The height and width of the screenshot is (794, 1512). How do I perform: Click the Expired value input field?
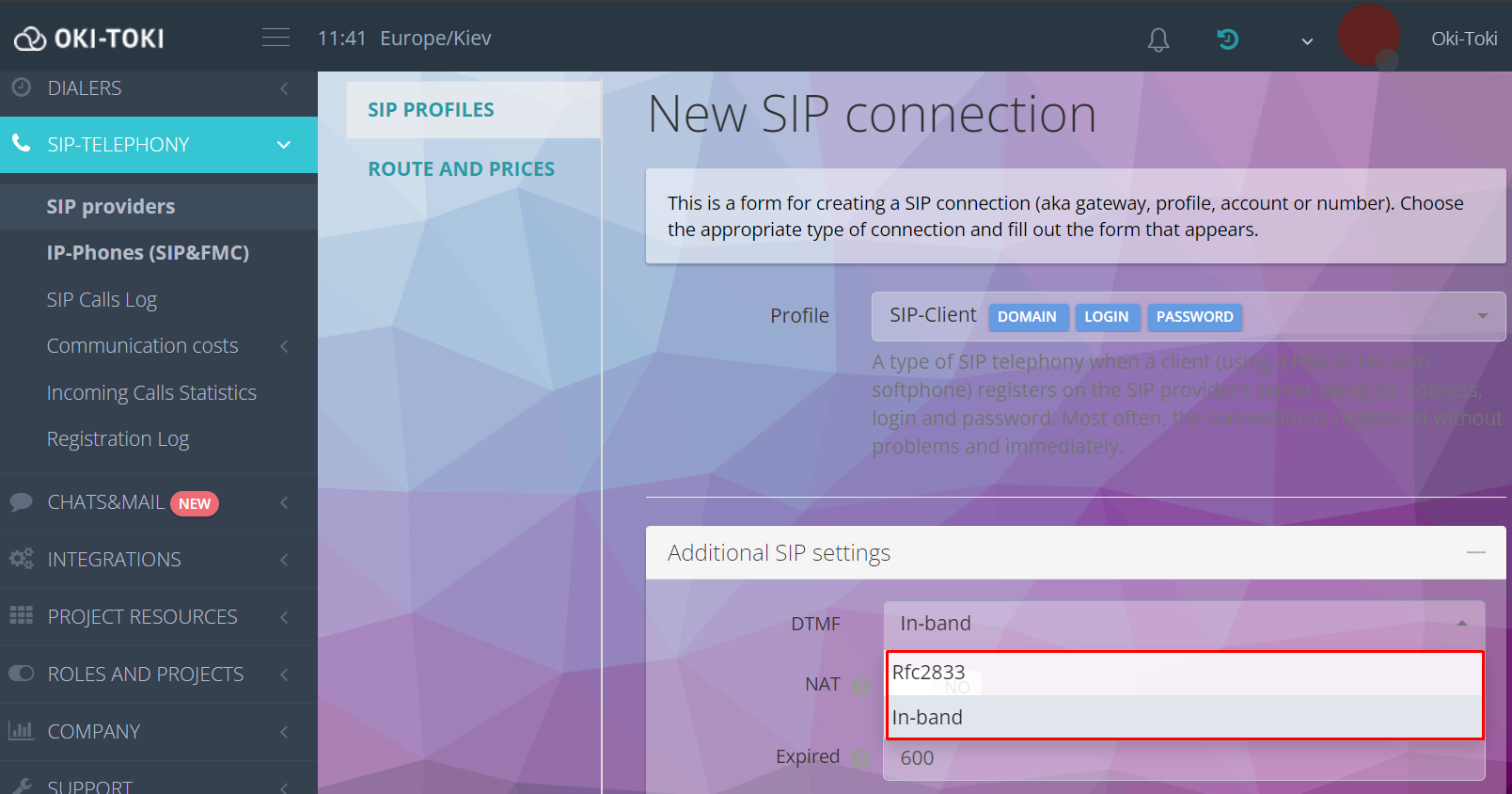1184,758
